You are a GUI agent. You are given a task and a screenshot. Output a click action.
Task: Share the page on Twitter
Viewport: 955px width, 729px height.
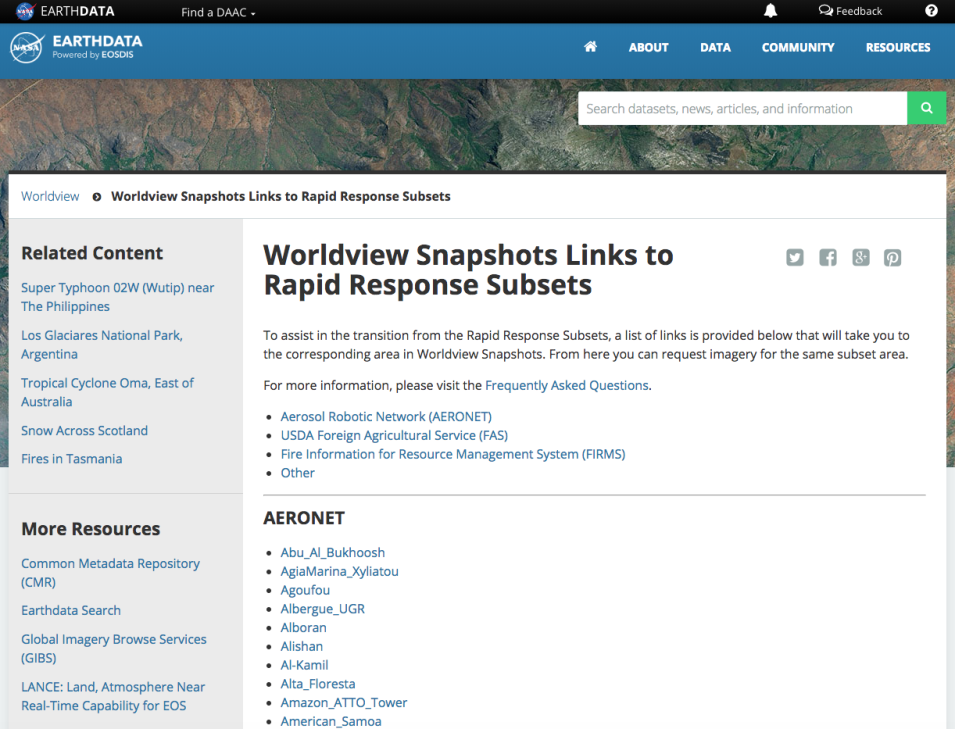(x=795, y=258)
